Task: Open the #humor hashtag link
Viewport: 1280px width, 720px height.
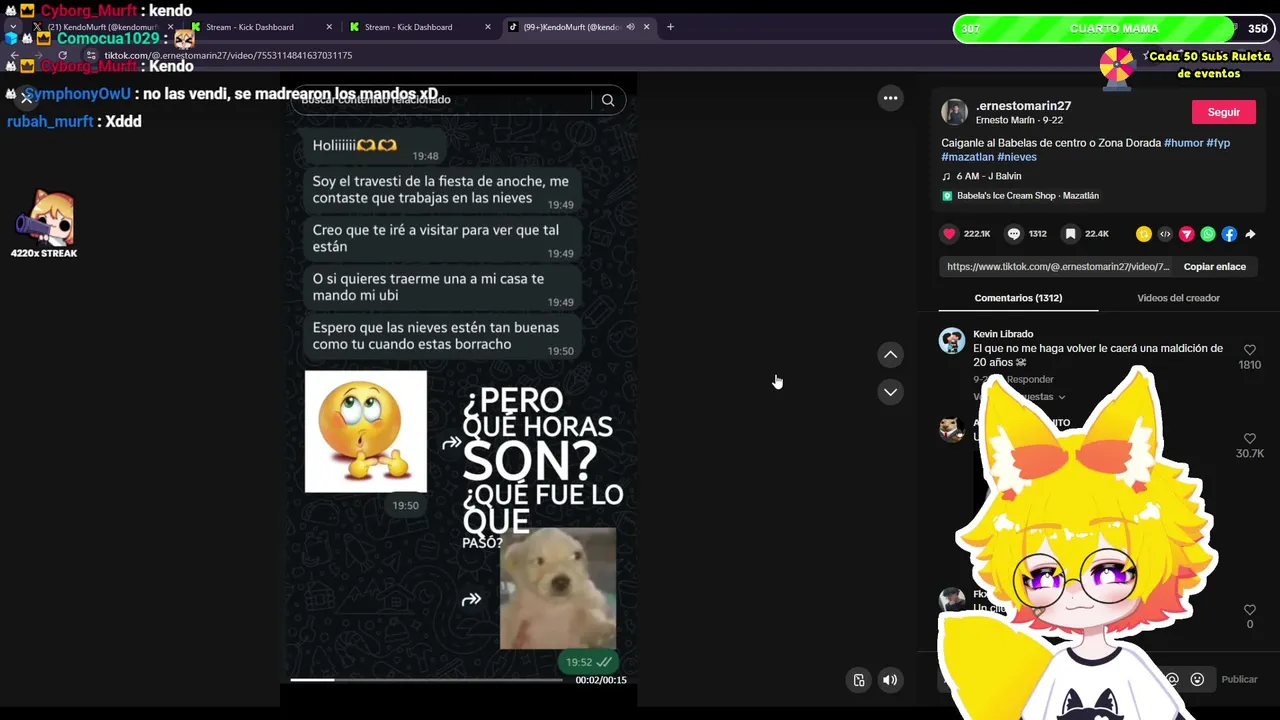Action: pyautogui.click(x=1183, y=143)
